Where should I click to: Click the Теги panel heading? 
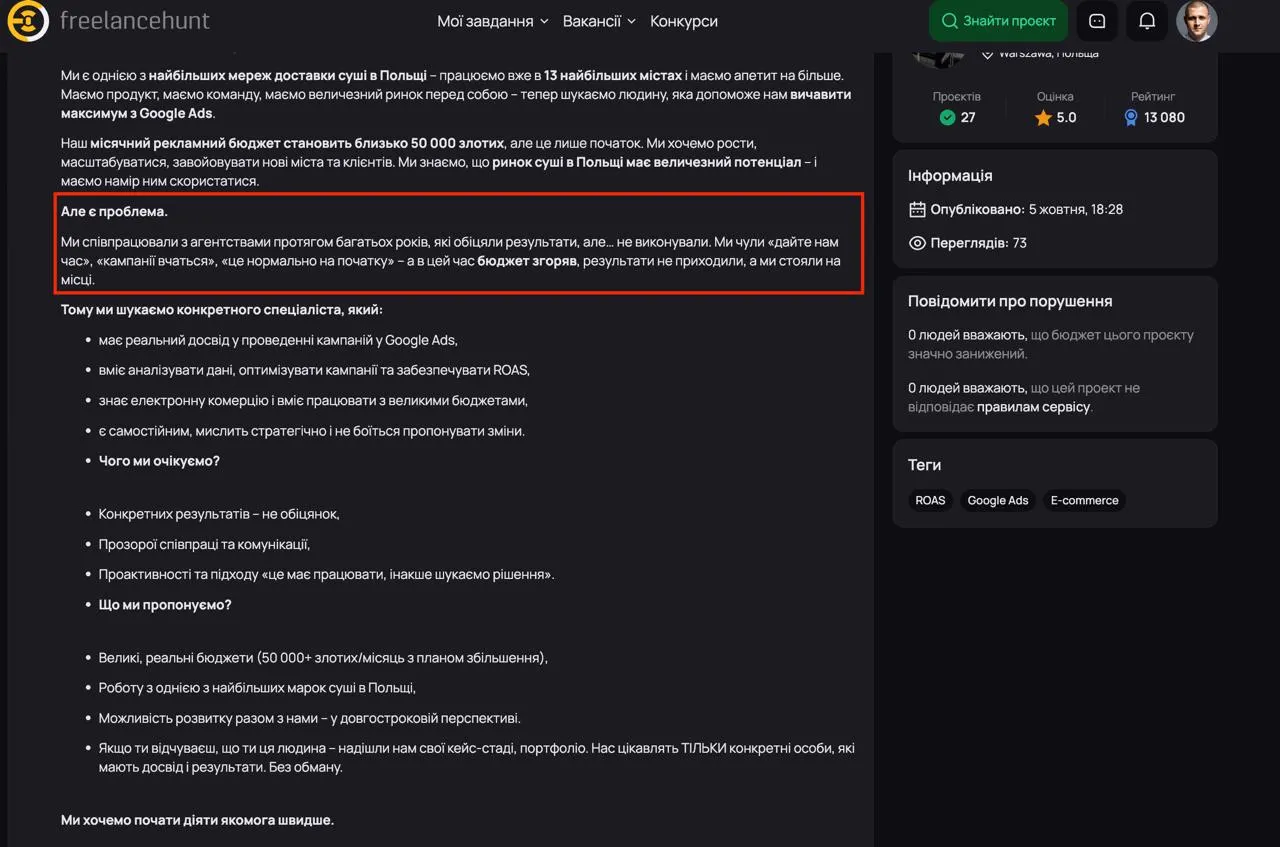point(924,465)
